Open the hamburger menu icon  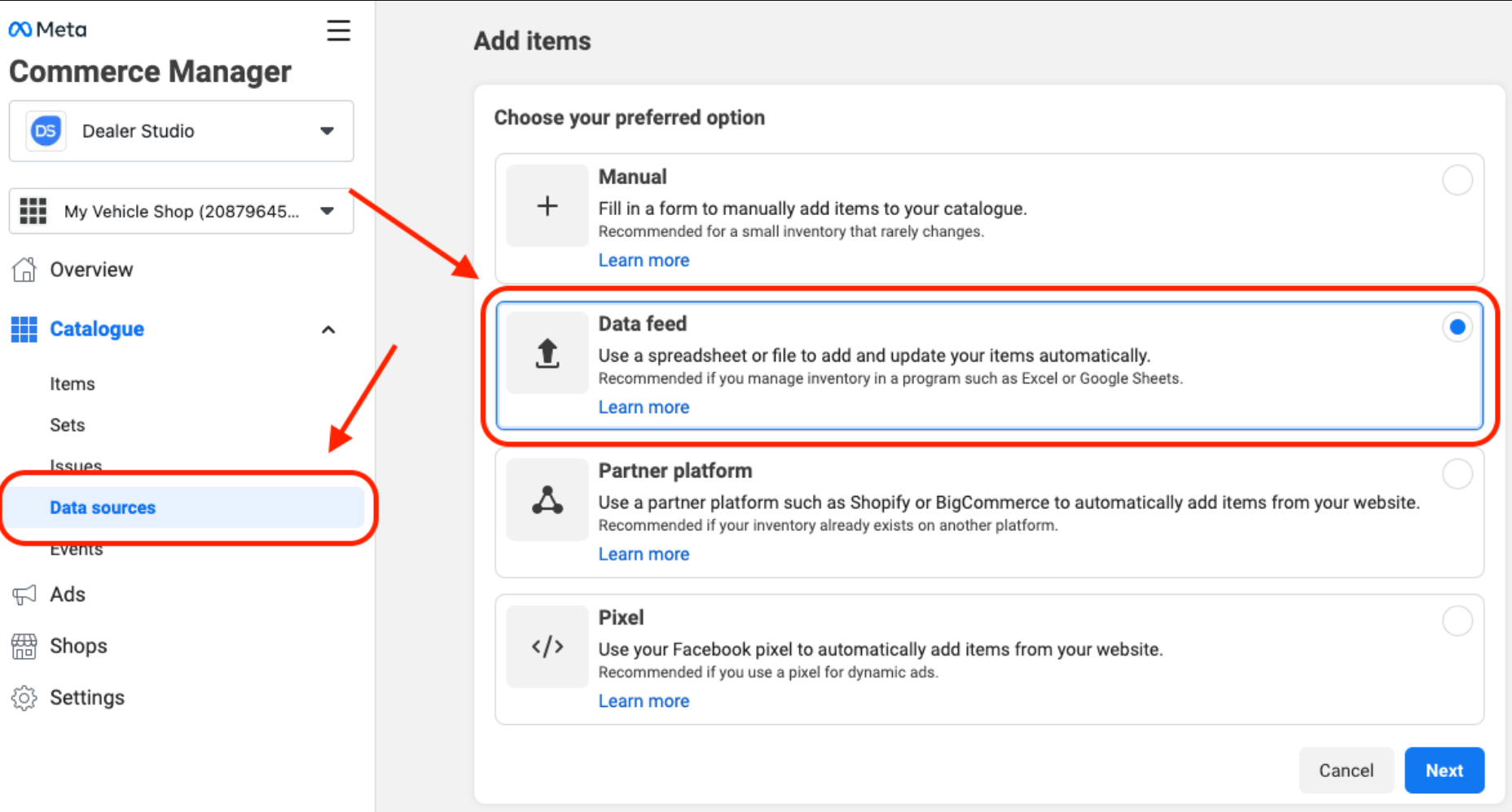click(x=338, y=31)
